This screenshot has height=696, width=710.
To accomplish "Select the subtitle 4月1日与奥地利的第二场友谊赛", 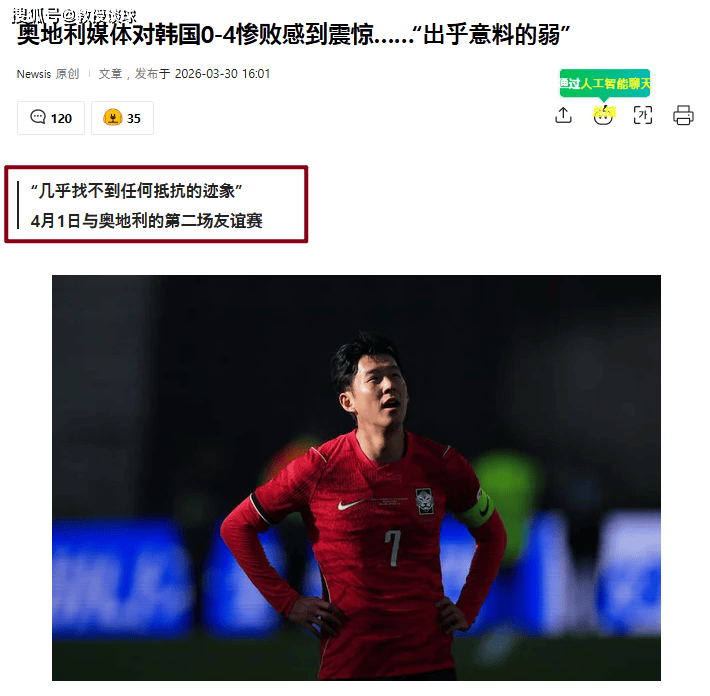I will point(147,221).
